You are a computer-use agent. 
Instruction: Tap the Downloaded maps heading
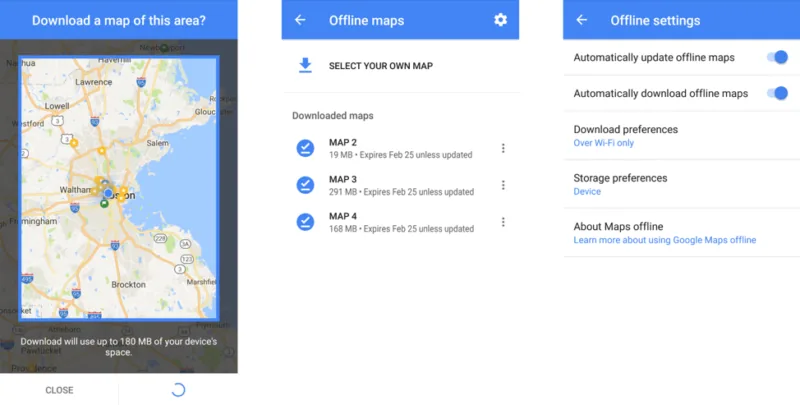point(333,116)
